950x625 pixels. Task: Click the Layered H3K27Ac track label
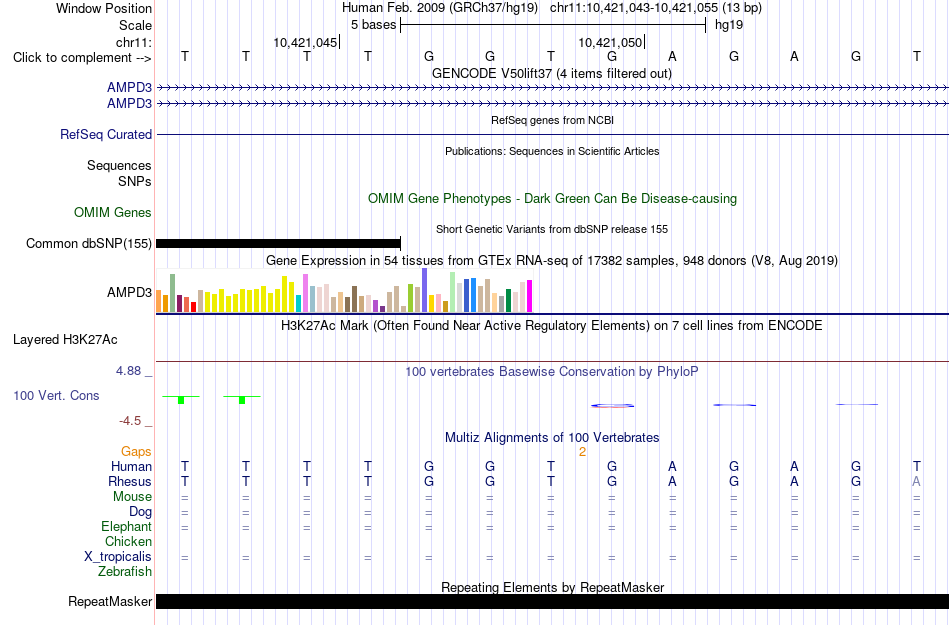65,340
